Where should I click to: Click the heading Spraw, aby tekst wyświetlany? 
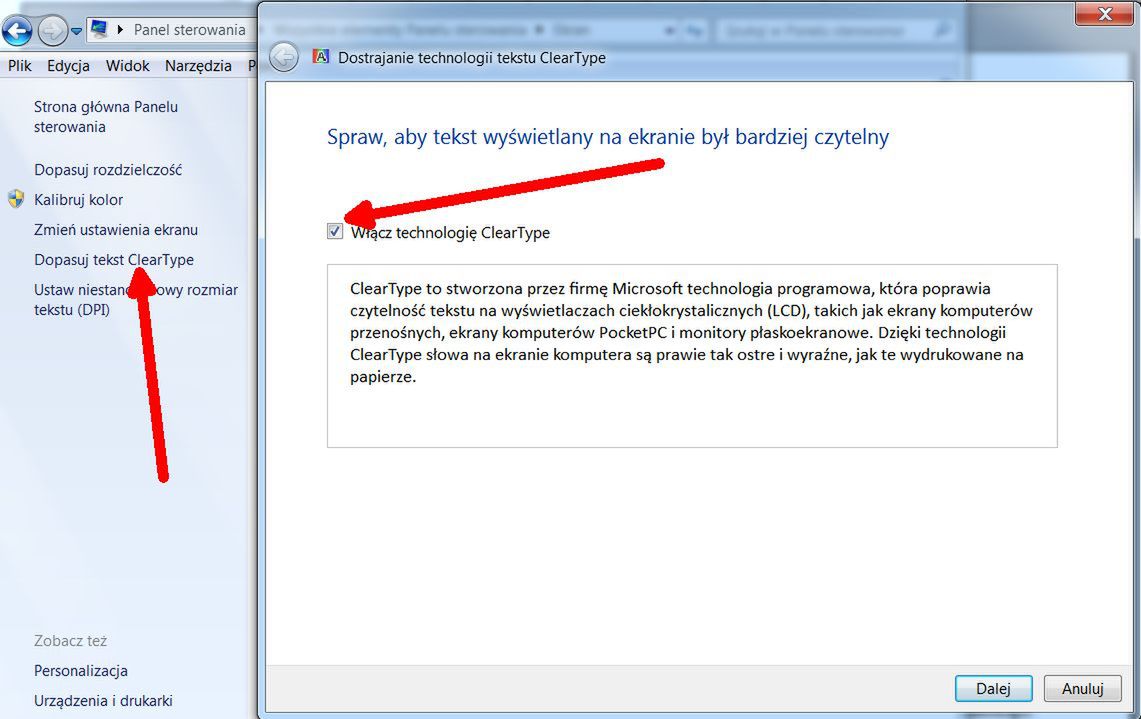click(x=608, y=137)
